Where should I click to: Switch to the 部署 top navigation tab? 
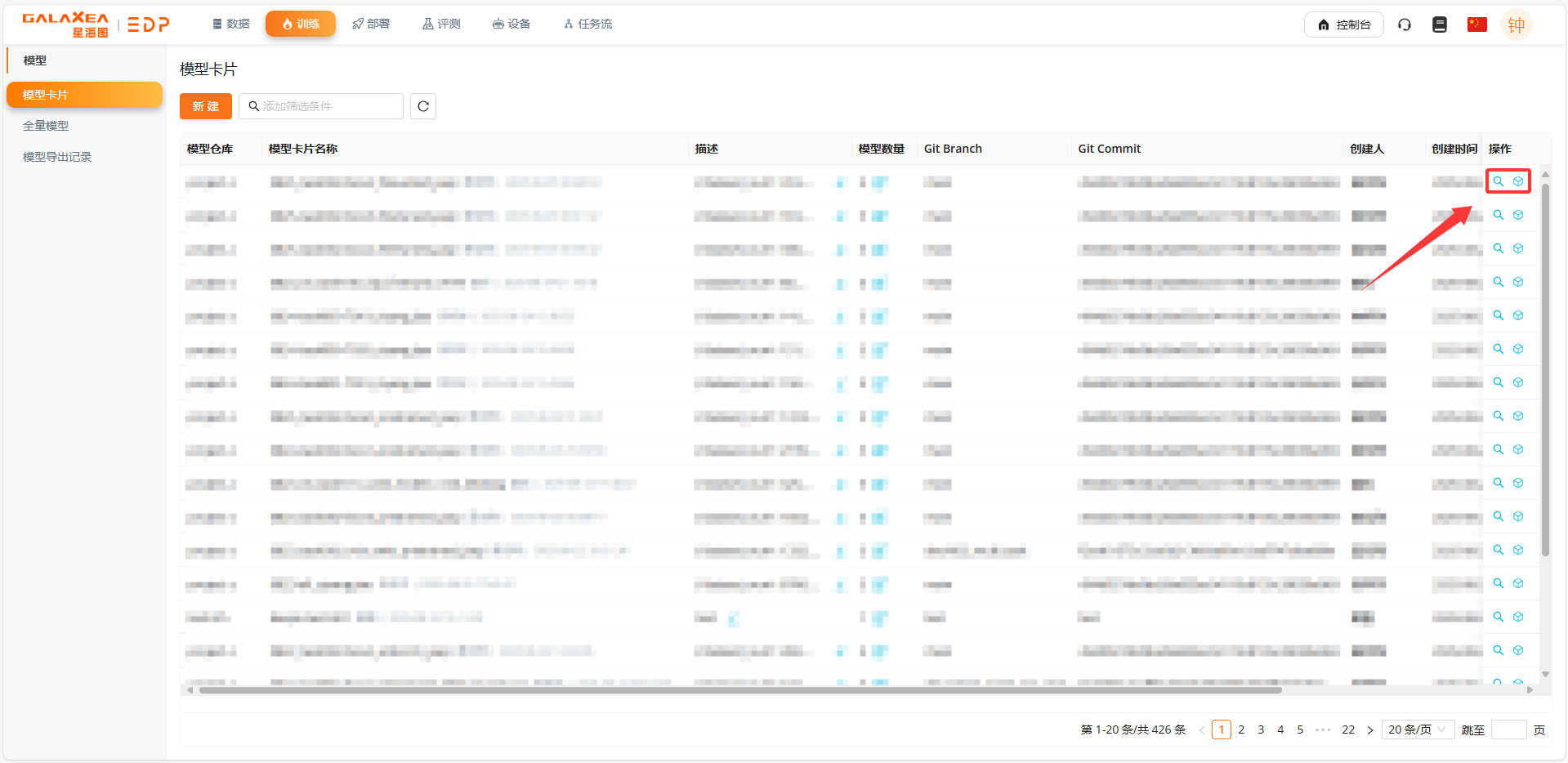(371, 24)
